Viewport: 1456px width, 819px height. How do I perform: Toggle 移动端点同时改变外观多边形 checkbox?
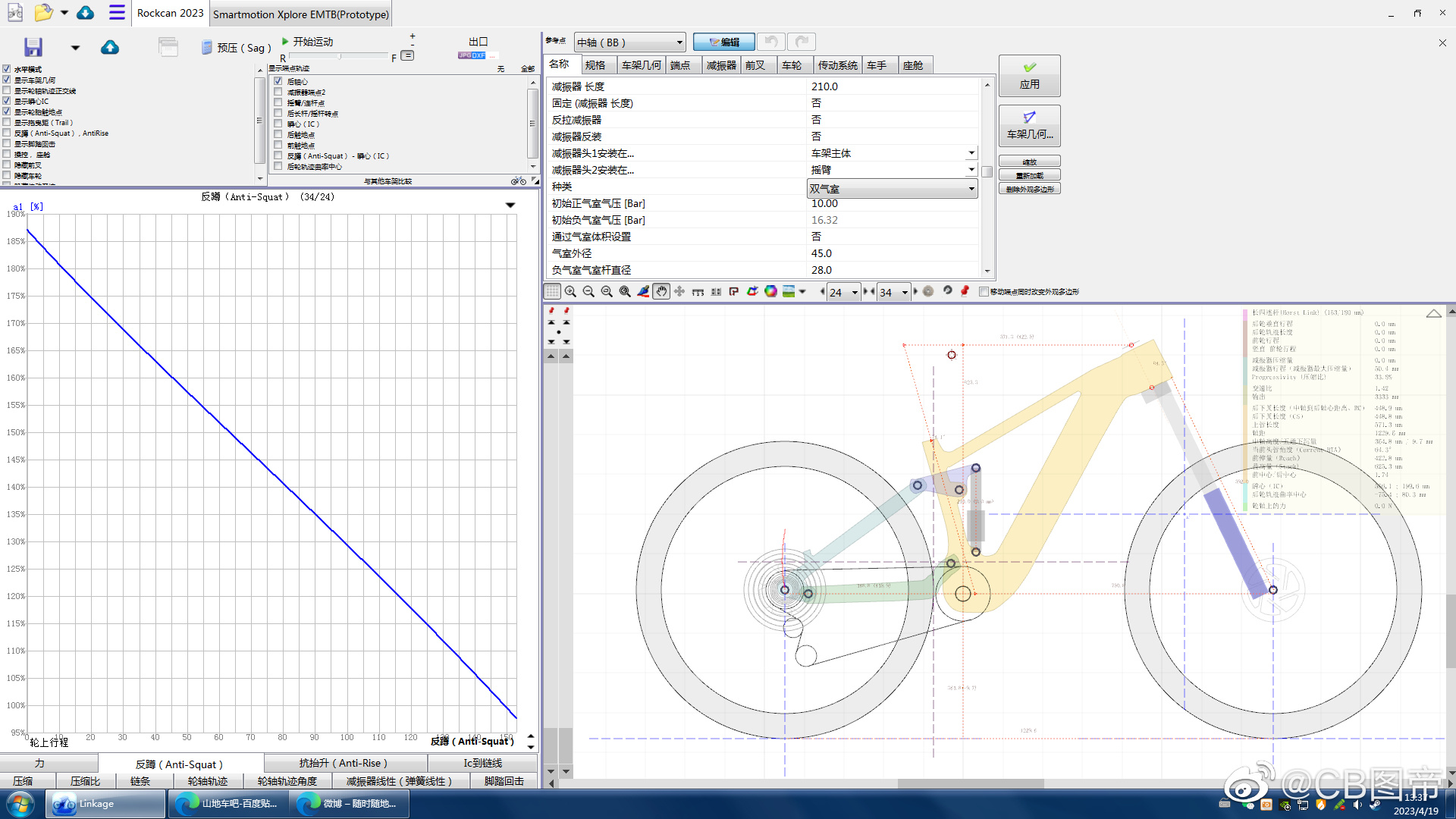(984, 291)
